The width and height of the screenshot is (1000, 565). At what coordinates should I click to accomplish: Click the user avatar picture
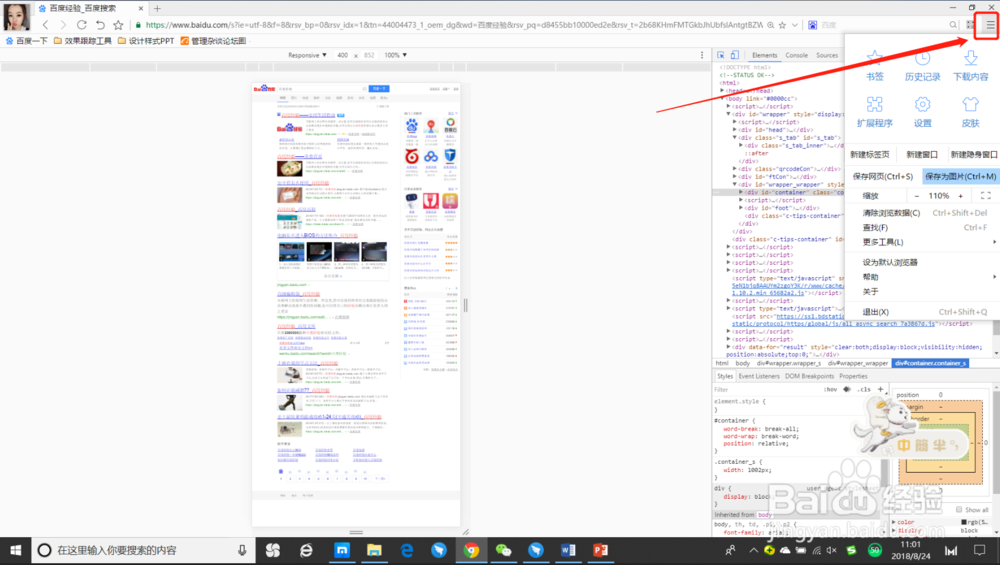click(x=17, y=17)
